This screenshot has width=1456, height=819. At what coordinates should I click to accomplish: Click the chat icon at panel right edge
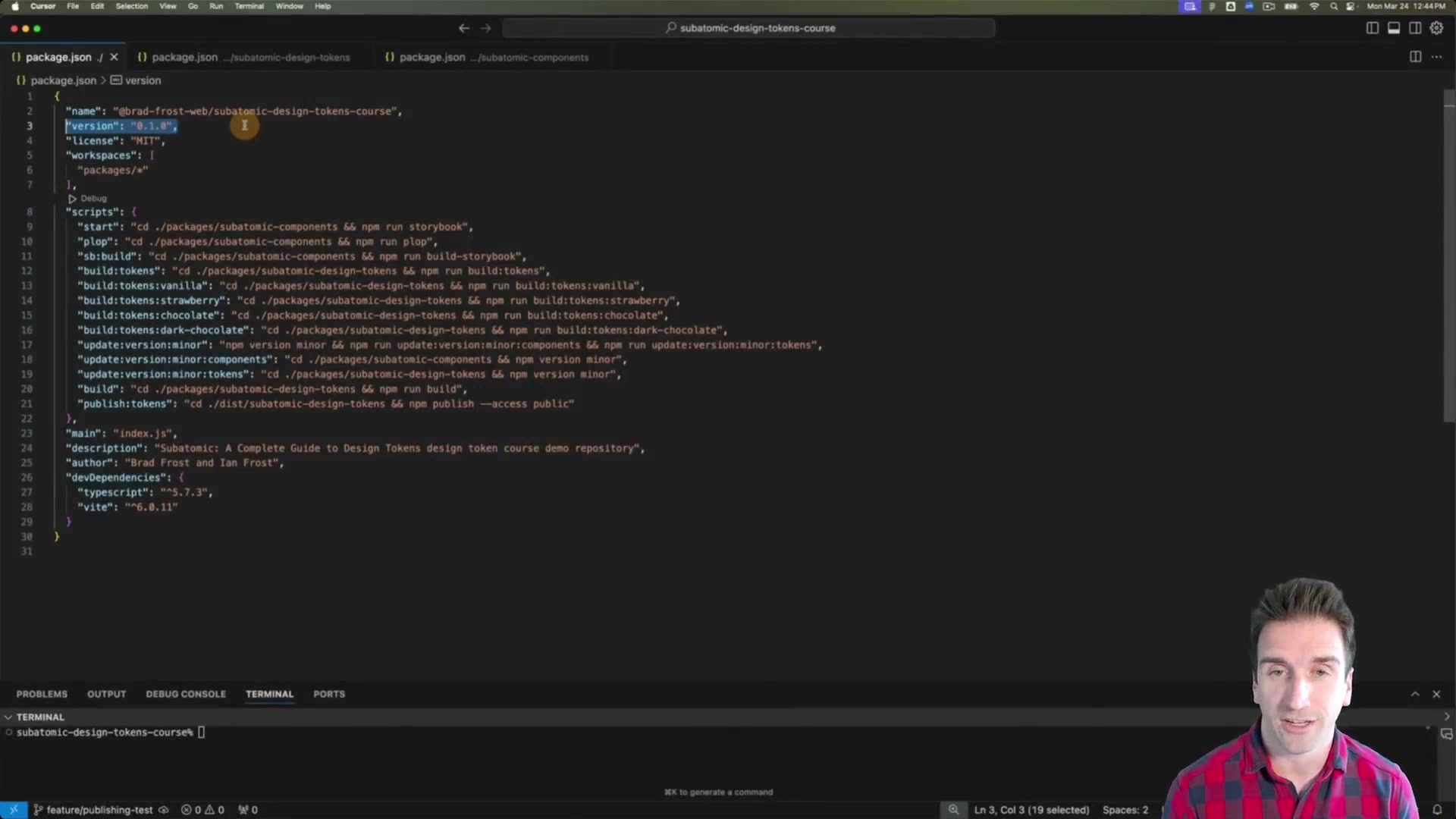click(x=1446, y=734)
